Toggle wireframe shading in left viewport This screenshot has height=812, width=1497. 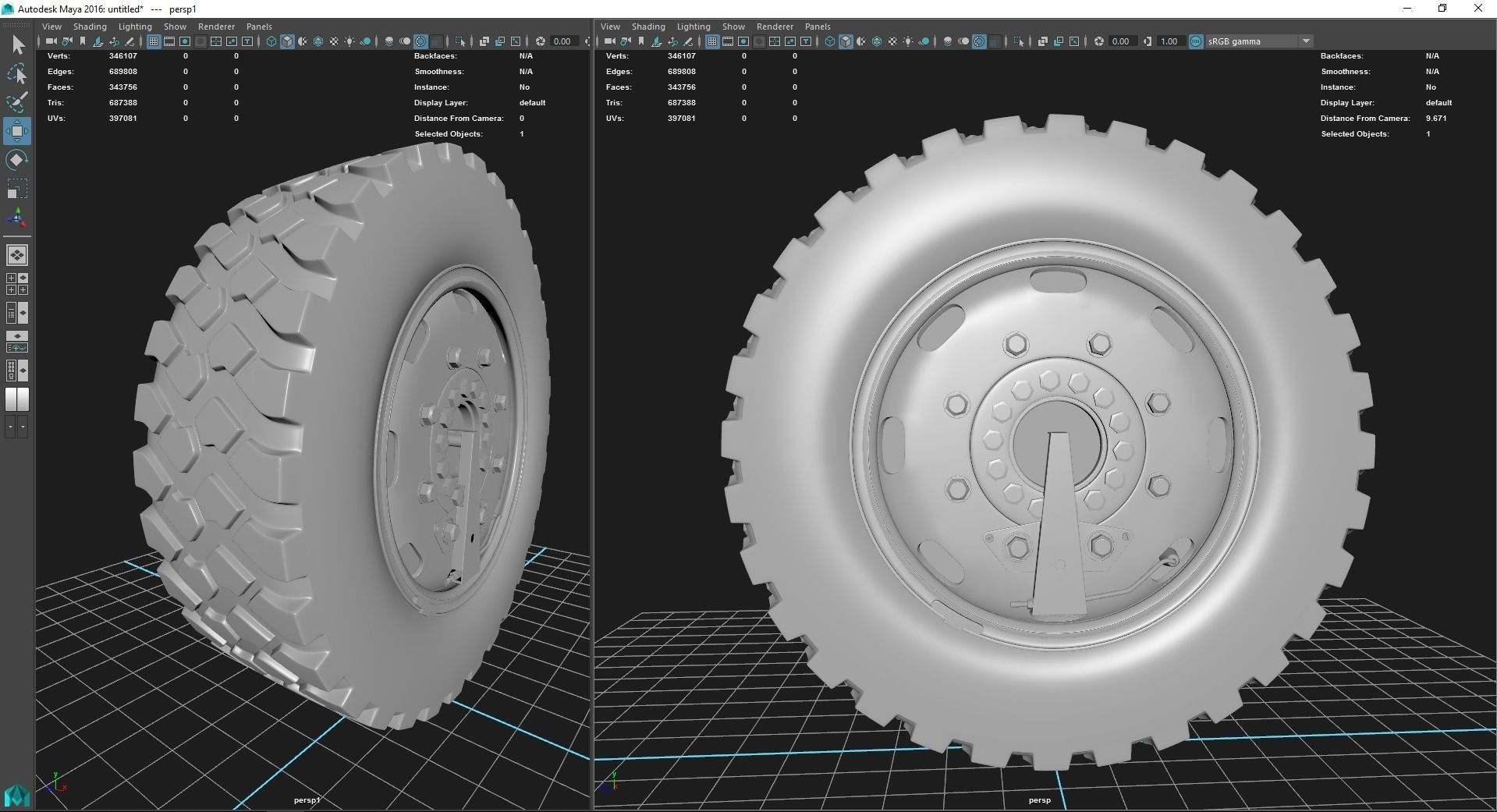coord(271,41)
